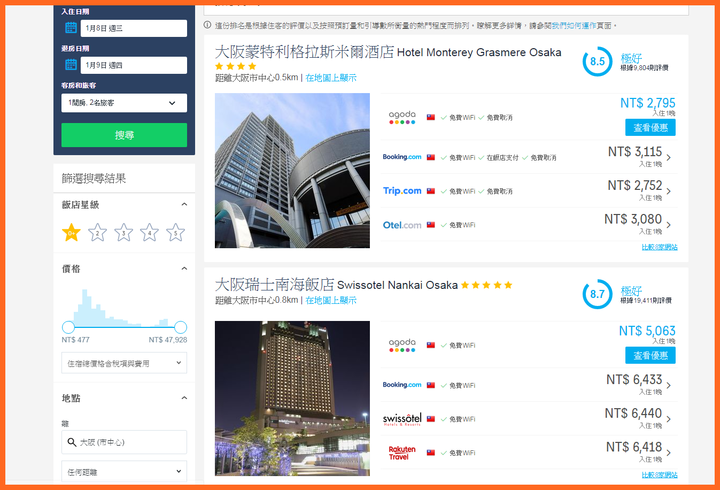Open the NT$ 2,752 Trip.com price arrow

[669, 191]
